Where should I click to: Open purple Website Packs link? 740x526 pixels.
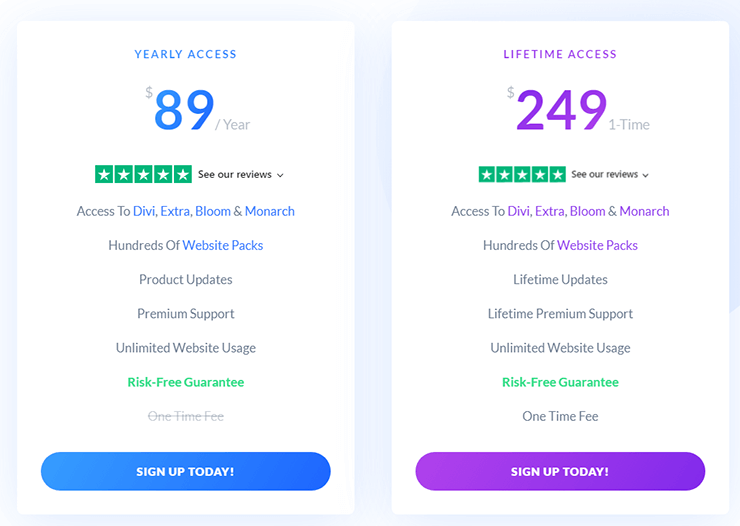click(598, 245)
